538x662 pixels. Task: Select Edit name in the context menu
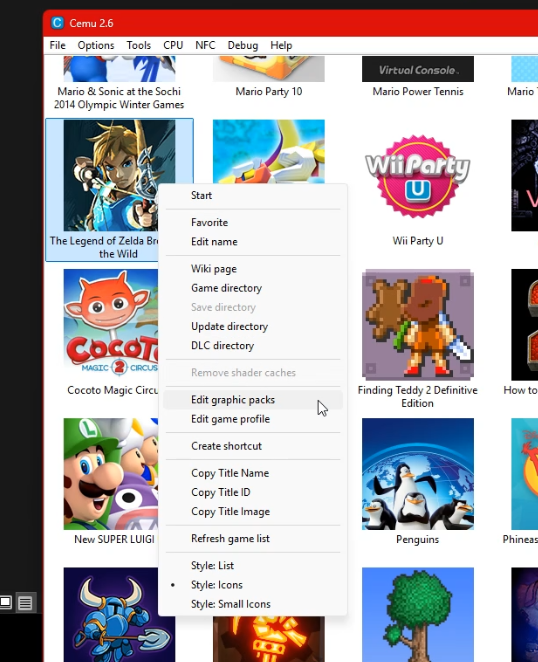coord(253,242)
